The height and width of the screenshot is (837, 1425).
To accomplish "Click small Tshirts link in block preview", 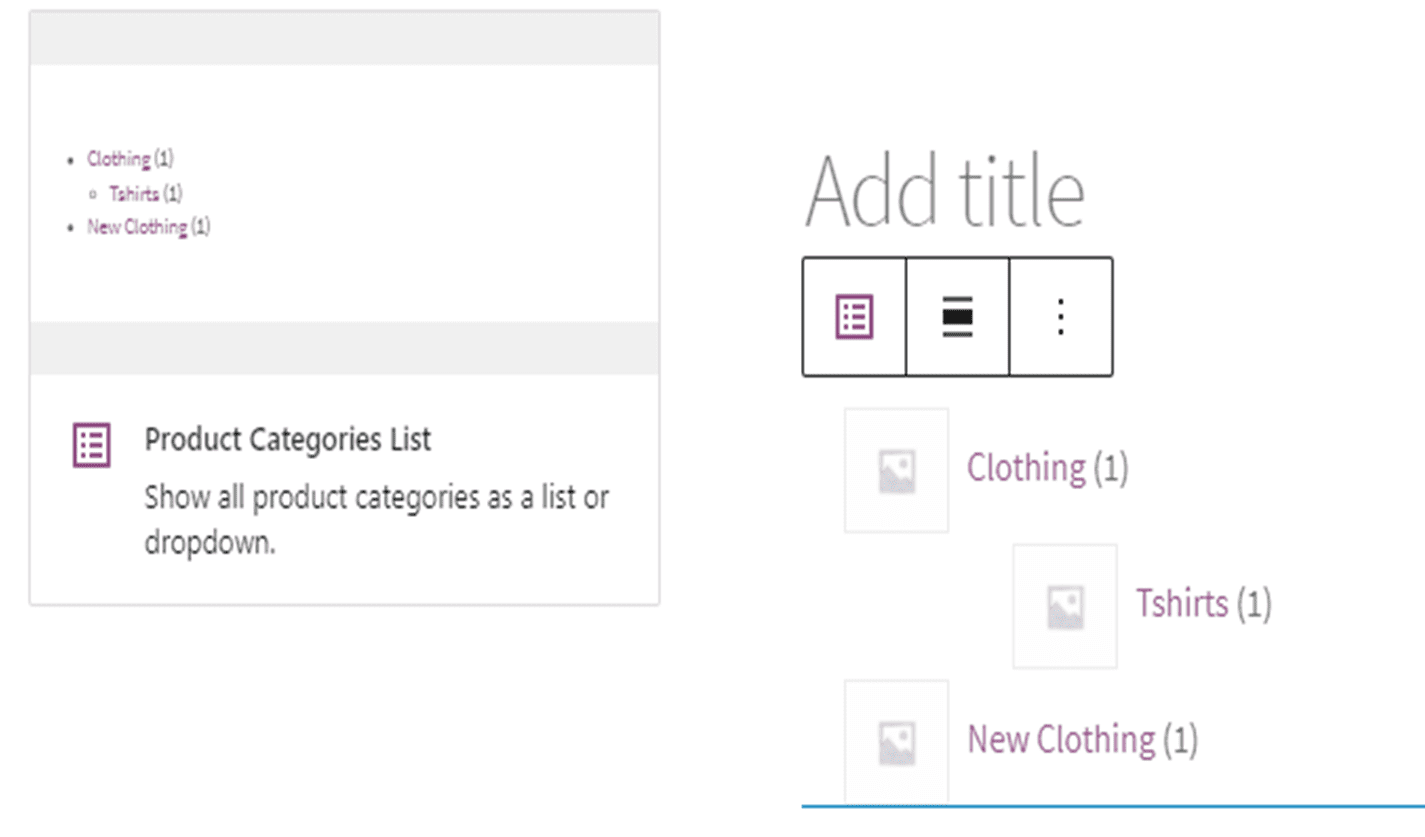I will [134, 193].
